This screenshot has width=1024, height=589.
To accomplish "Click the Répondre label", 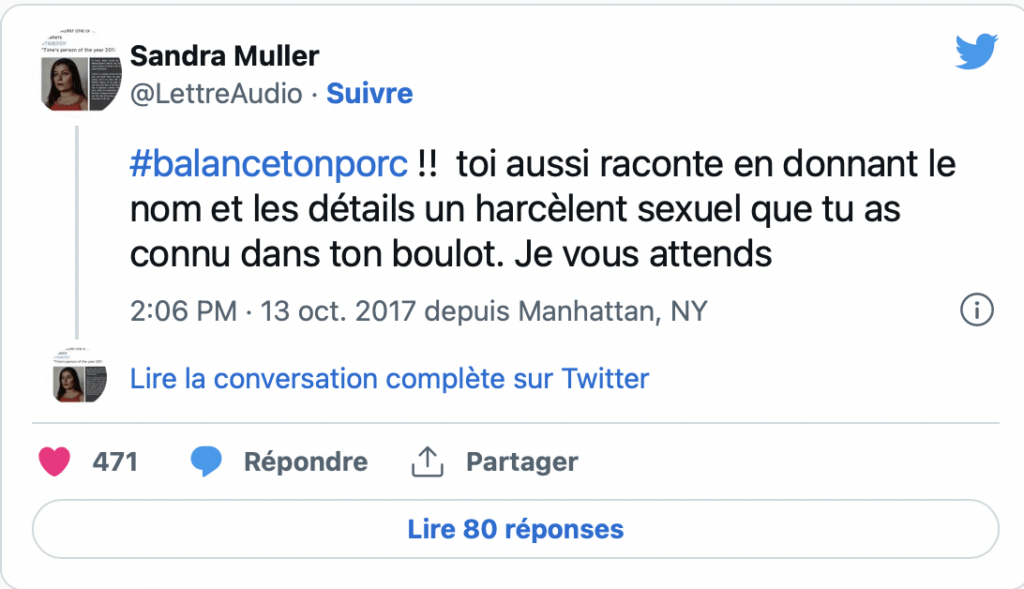I will click(306, 462).
